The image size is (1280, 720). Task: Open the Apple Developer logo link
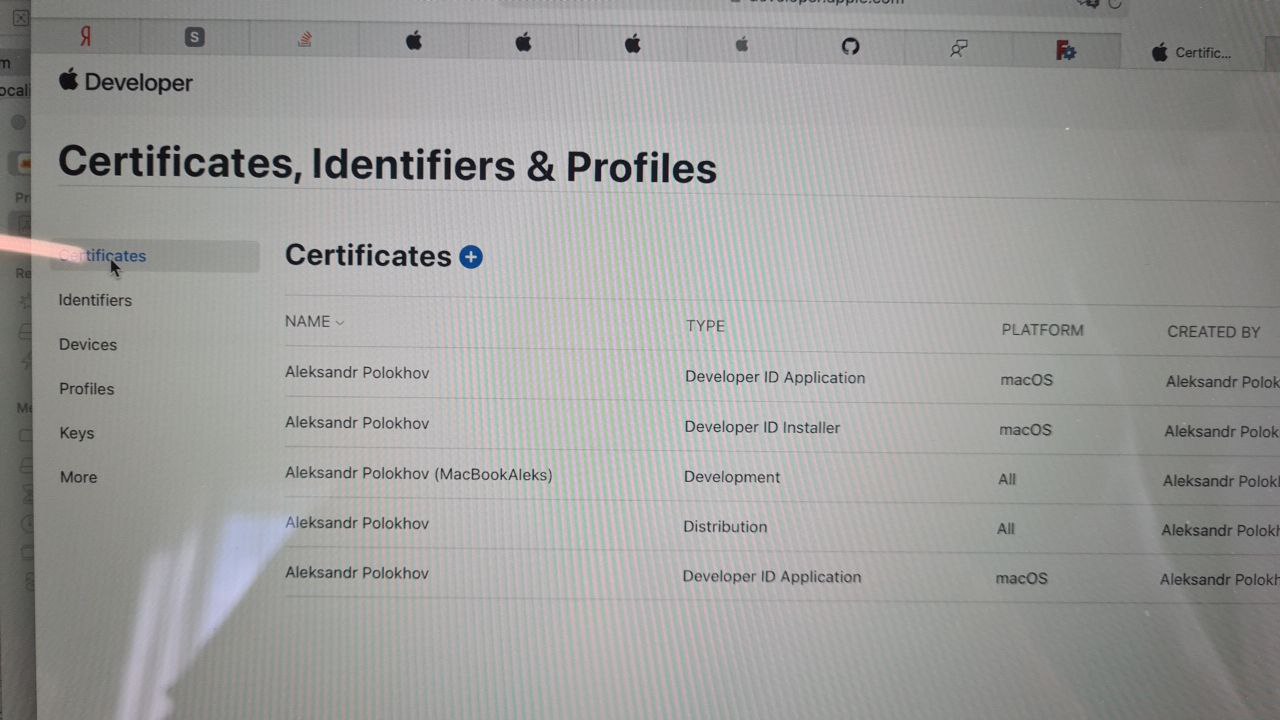point(126,82)
